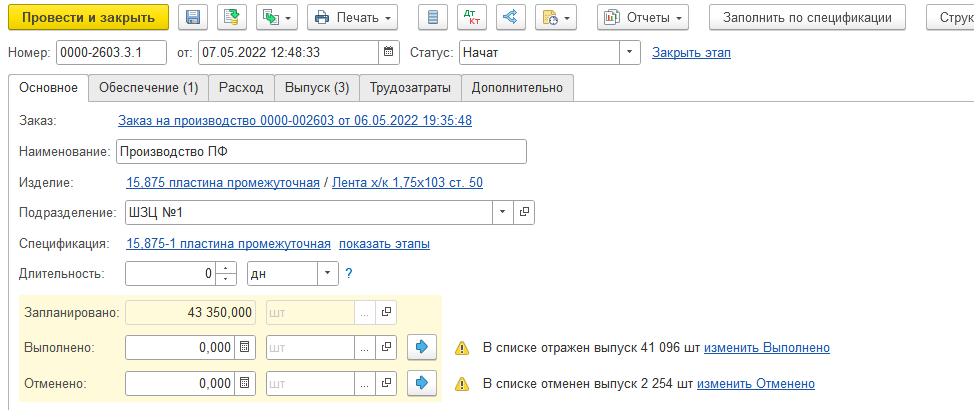Open the Заказ на производство 0000-002603 link
The image size is (974, 410).
295,121
